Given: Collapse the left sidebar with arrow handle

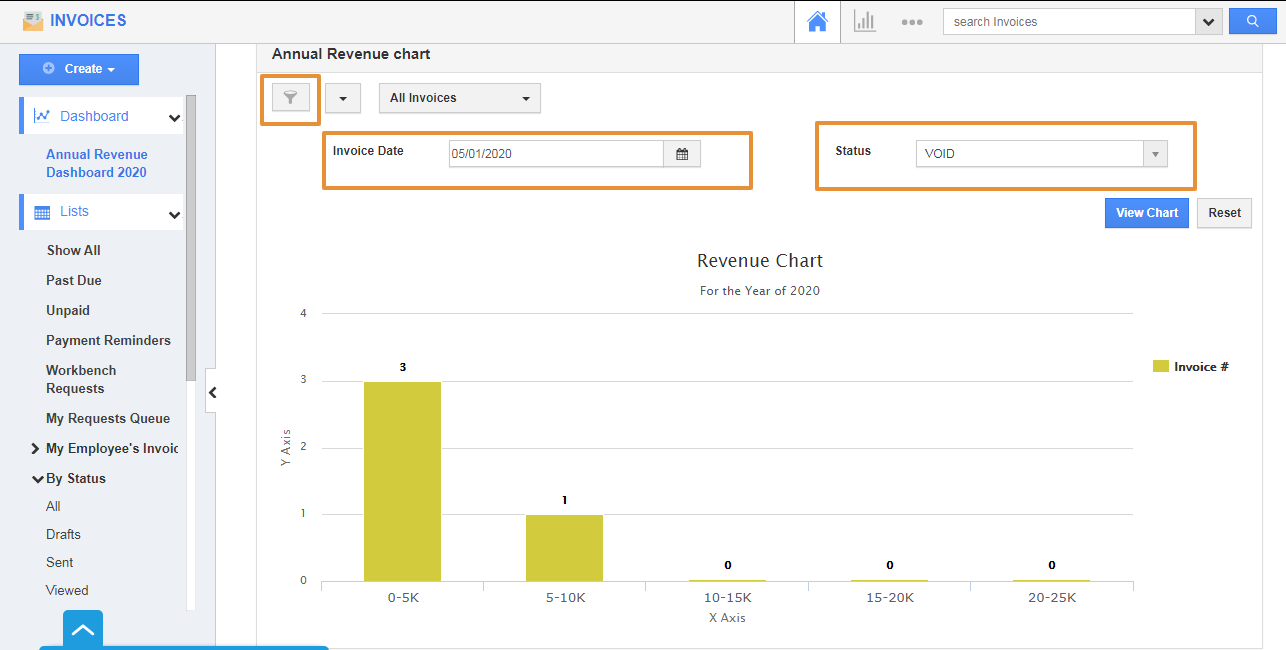Looking at the screenshot, I should click(x=212, y=393).
